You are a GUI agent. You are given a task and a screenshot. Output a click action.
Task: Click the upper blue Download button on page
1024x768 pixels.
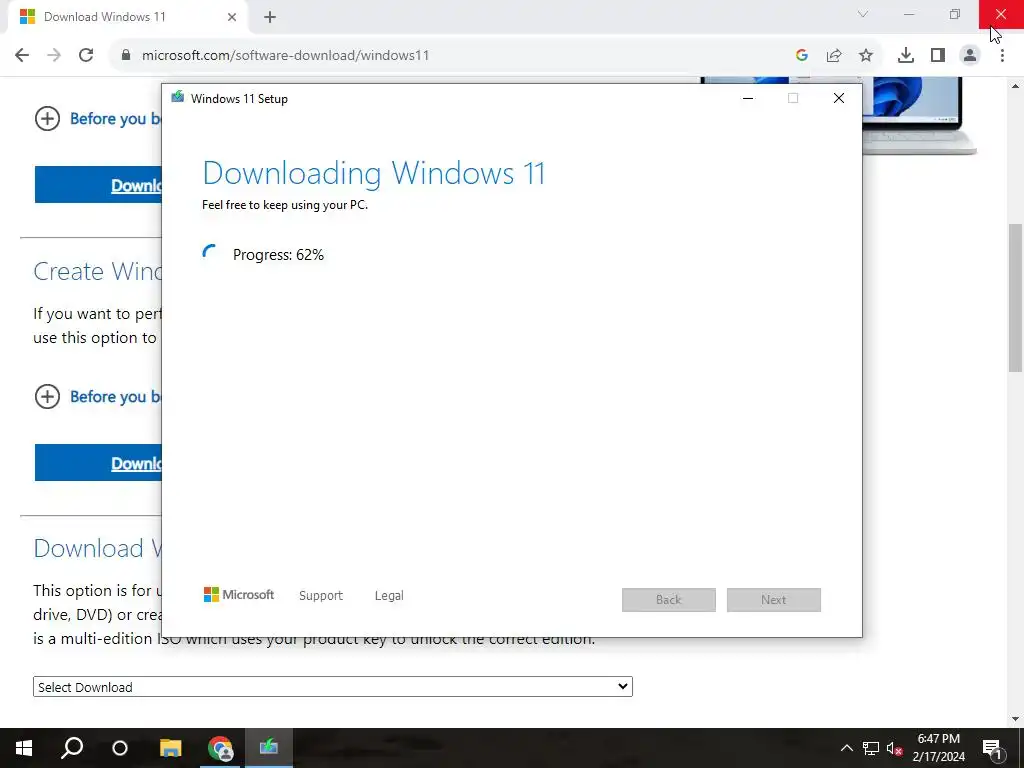coord(98,185)
